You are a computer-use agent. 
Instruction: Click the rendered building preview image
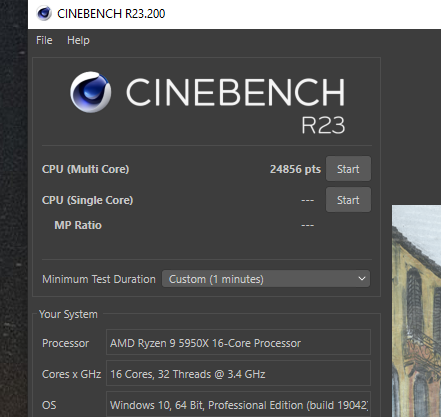click(416, 311)
